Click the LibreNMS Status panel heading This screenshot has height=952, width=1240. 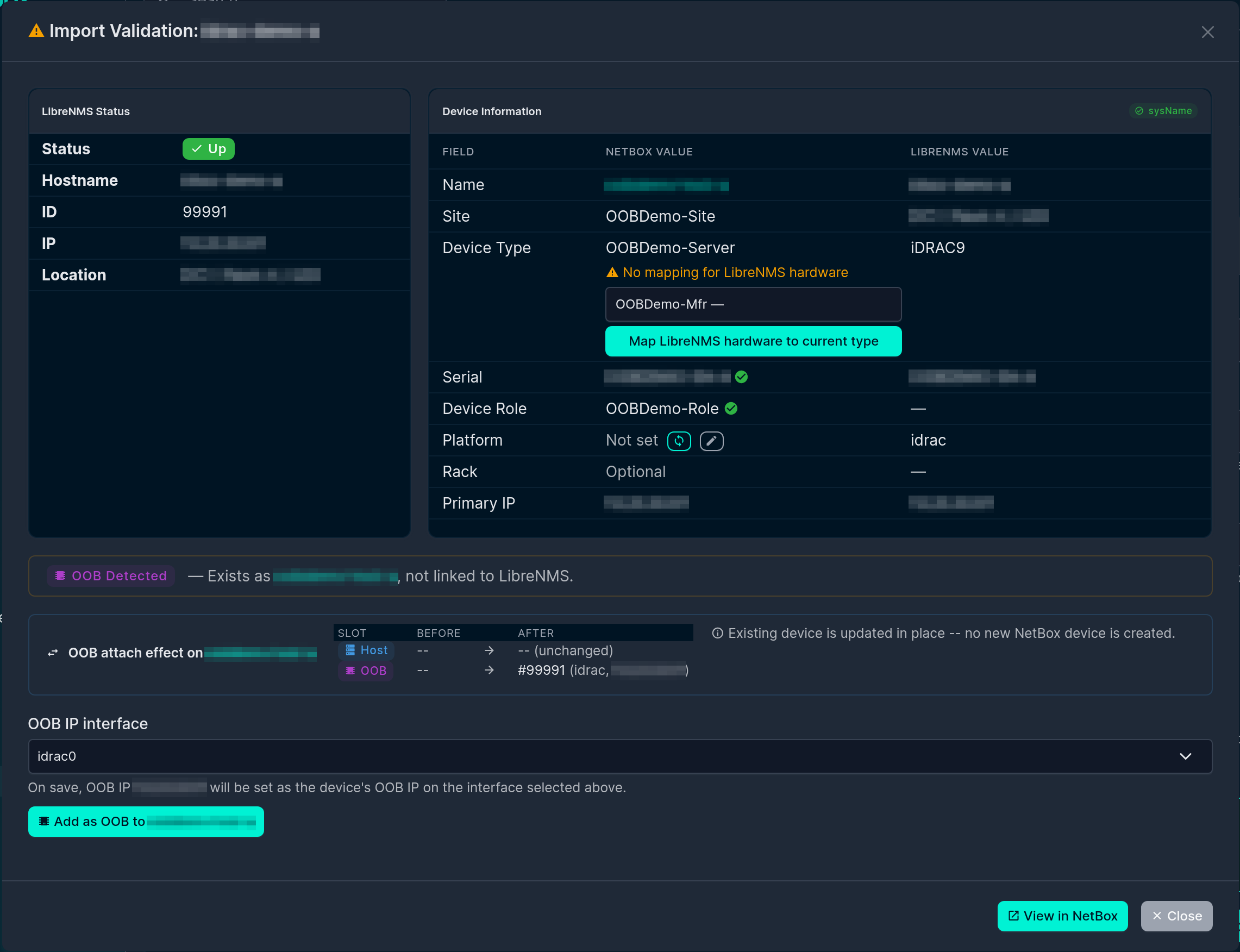(x=85, y=111)
